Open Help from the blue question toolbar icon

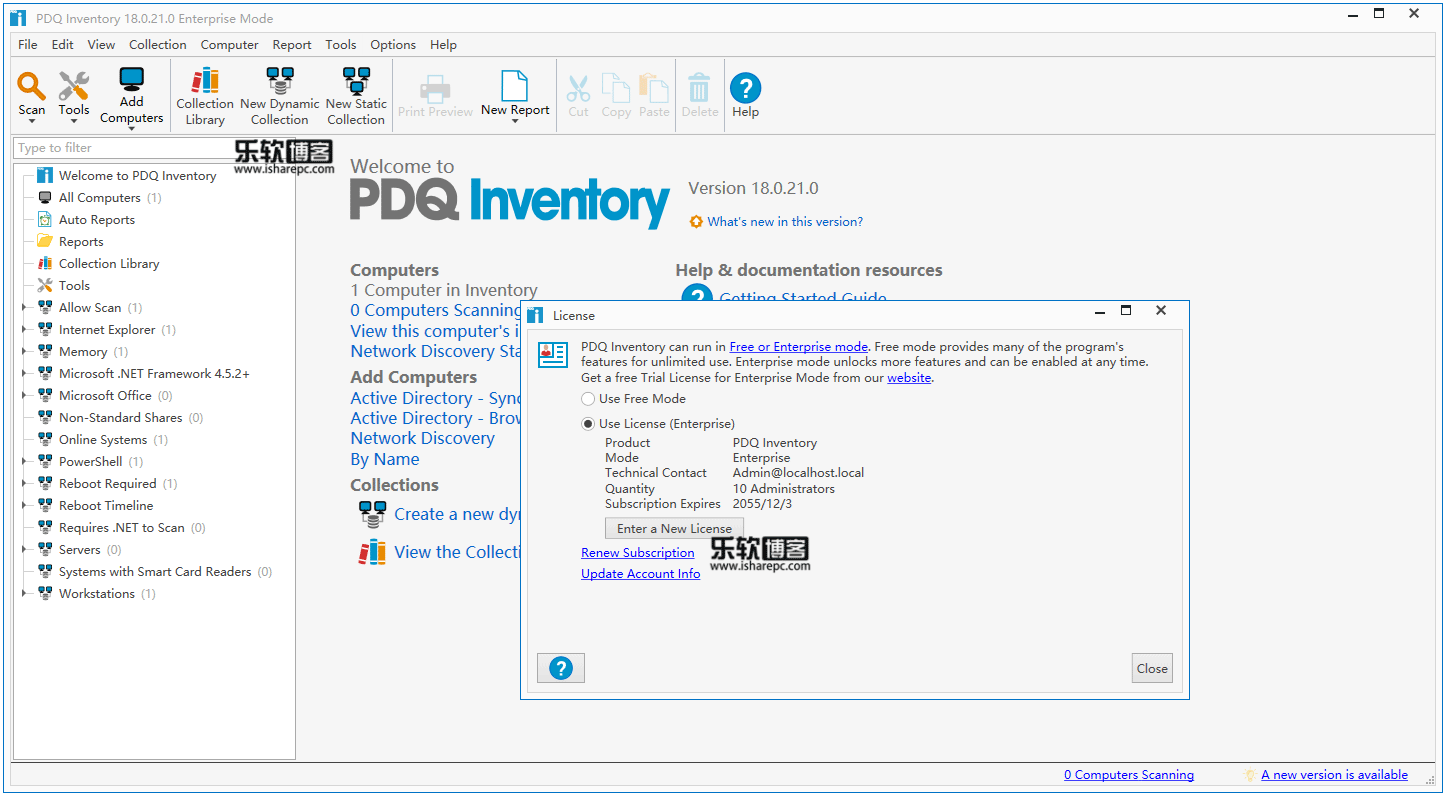pyautogui.click(x=745, y=88)
